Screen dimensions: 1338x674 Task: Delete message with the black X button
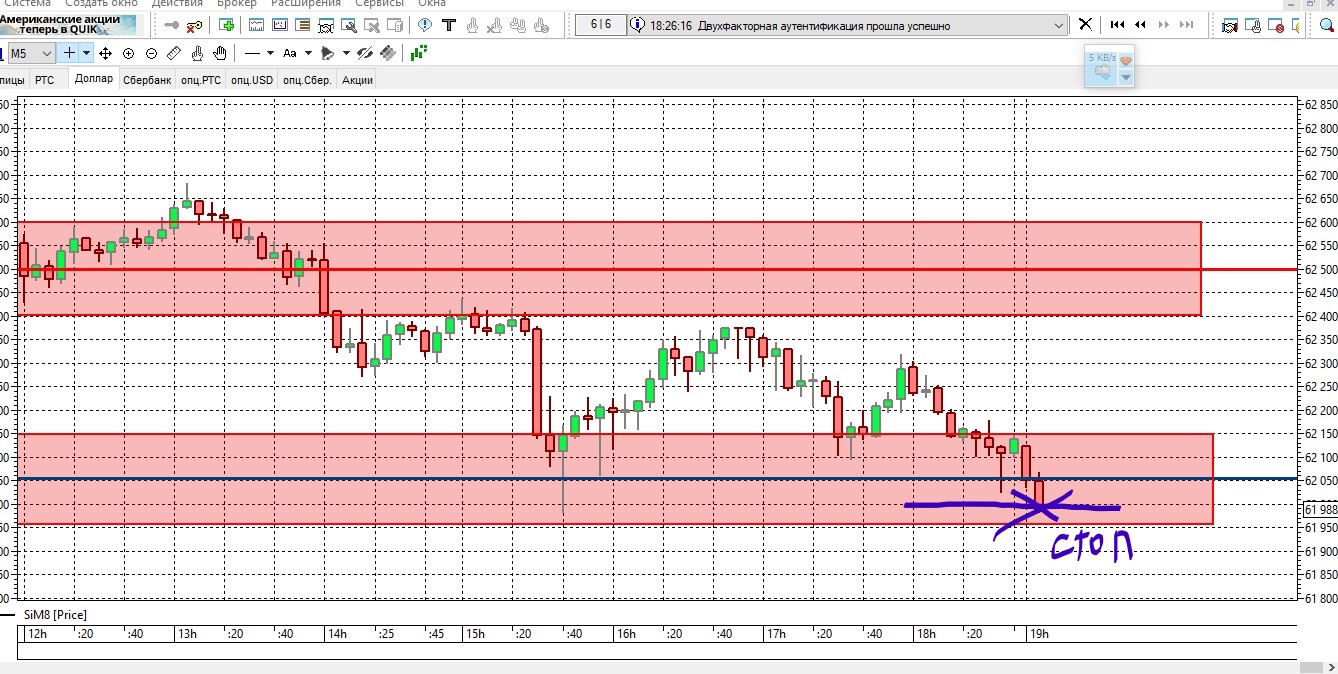(x=1085, y=25)
